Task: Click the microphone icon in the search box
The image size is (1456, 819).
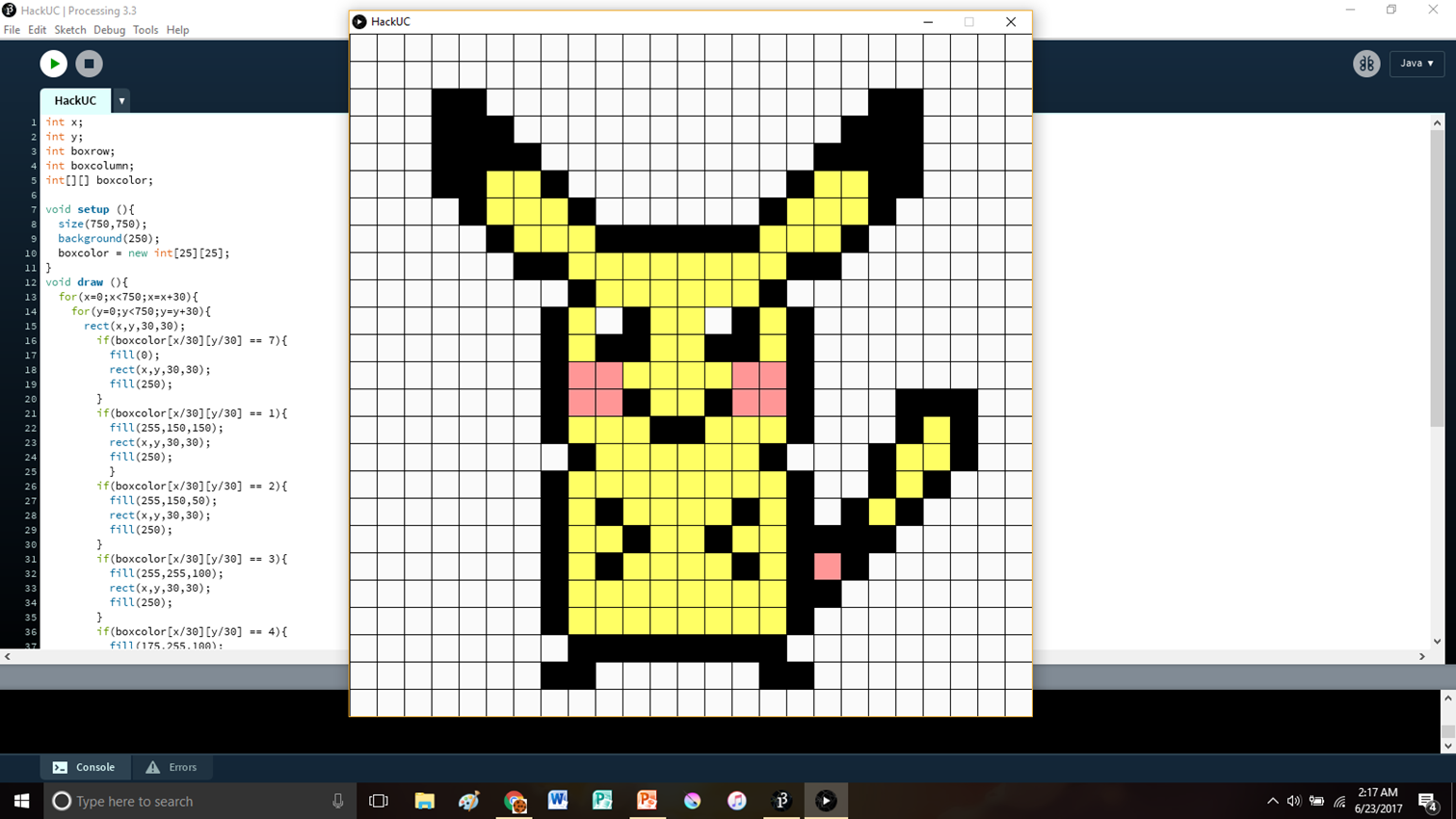Action: 337,801
